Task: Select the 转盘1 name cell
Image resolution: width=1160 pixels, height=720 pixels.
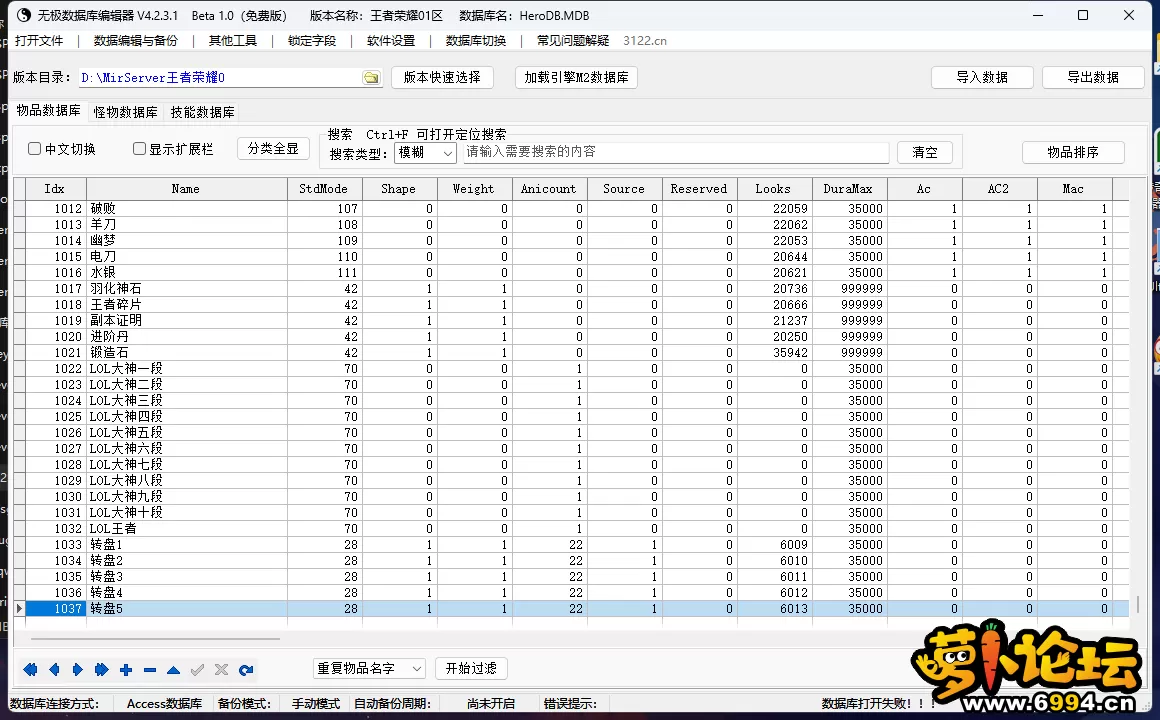Action: (186, 545)
